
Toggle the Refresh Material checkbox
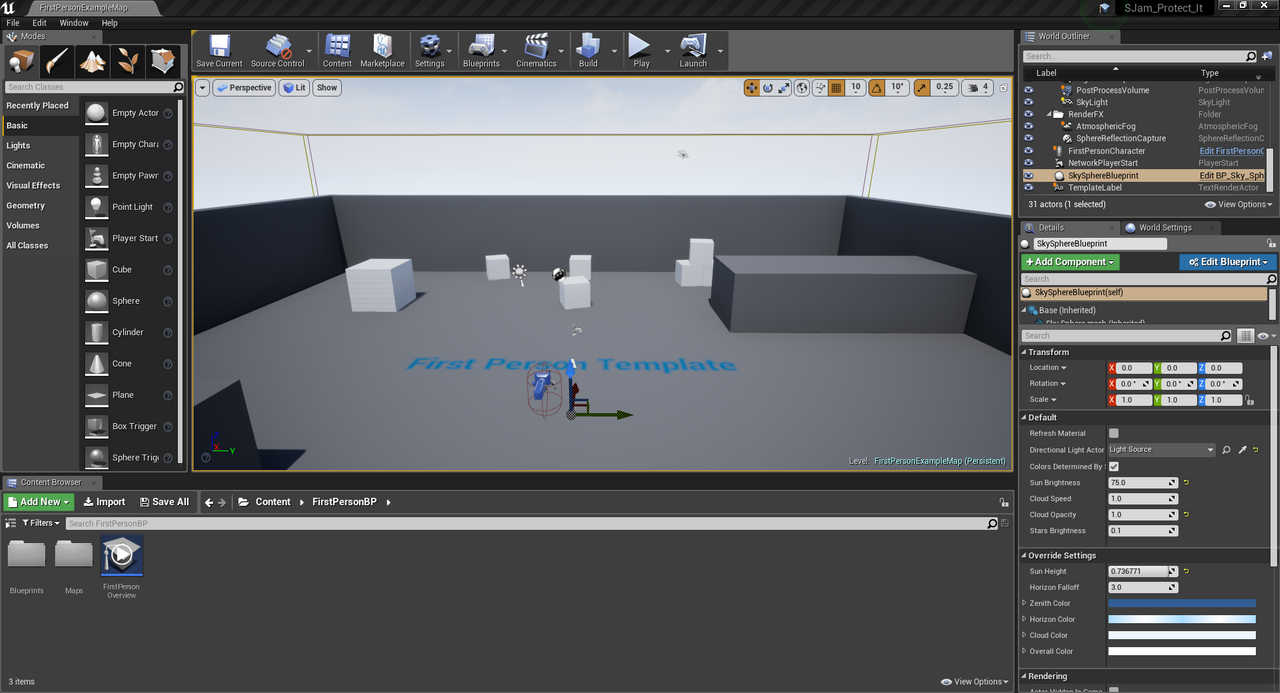point(1114,433)
